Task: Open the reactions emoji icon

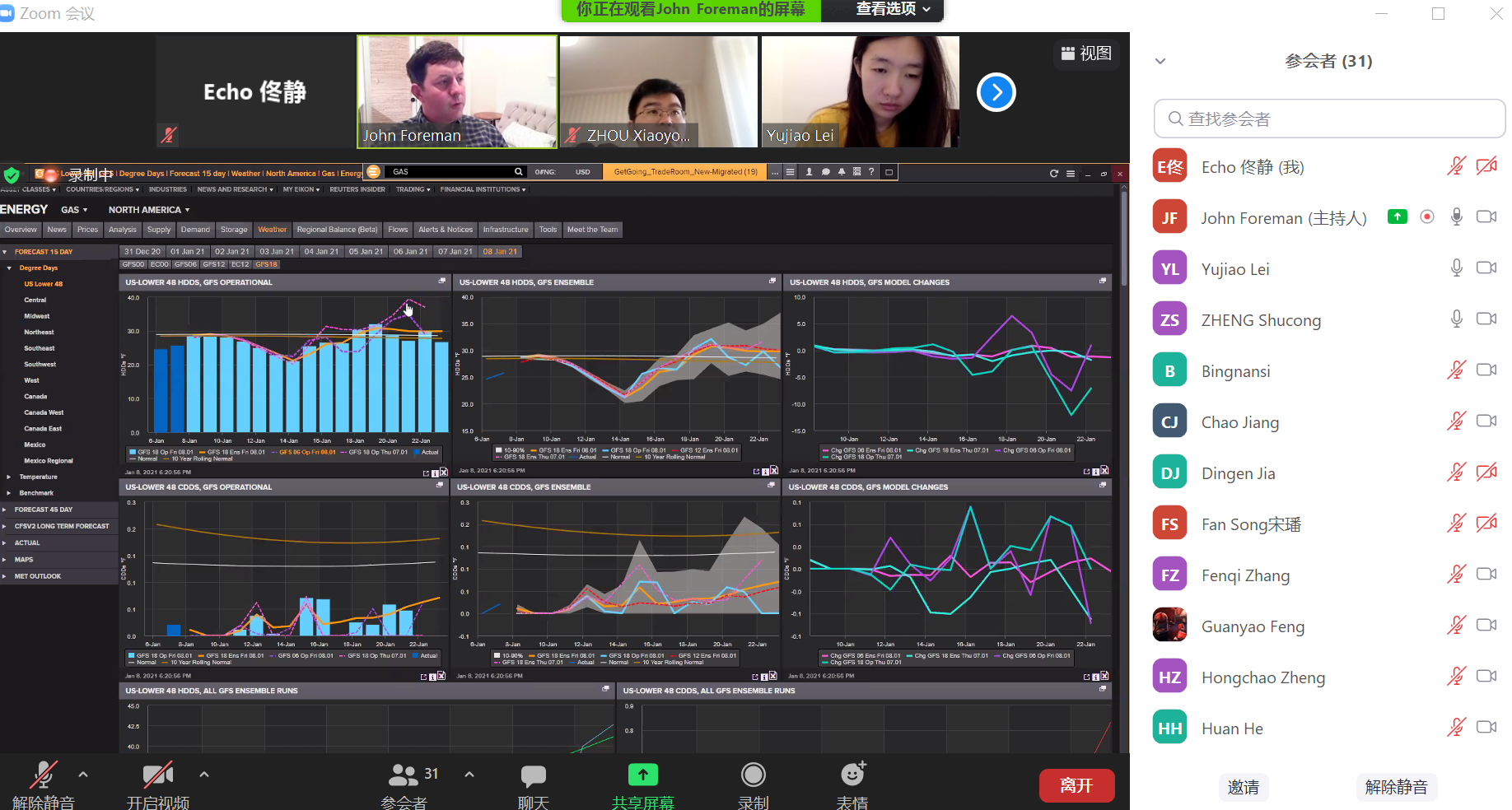Action: (x=852, y=775)
